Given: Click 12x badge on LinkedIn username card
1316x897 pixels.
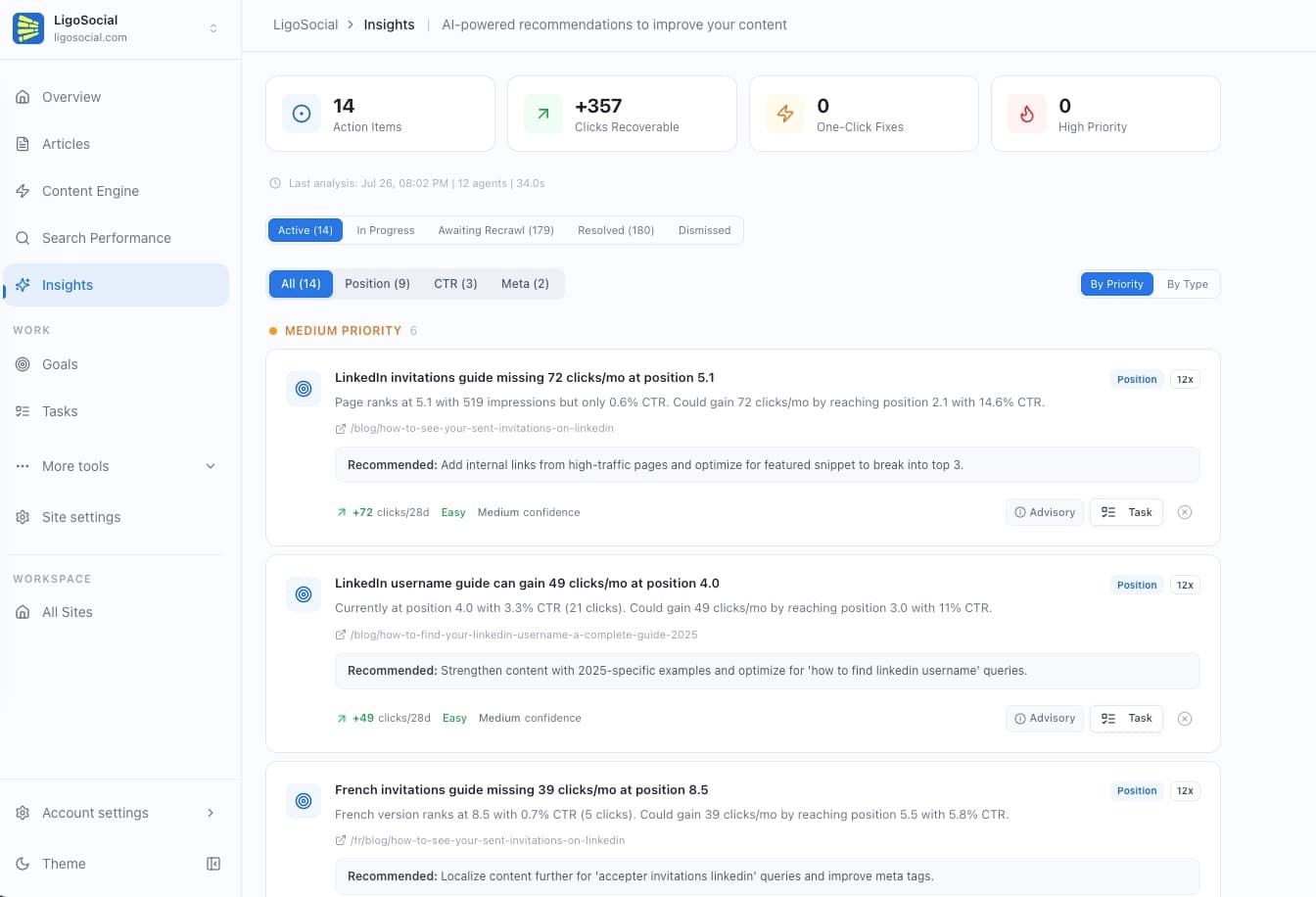Looking at the screenshot, I should (x=1185, y=585).
